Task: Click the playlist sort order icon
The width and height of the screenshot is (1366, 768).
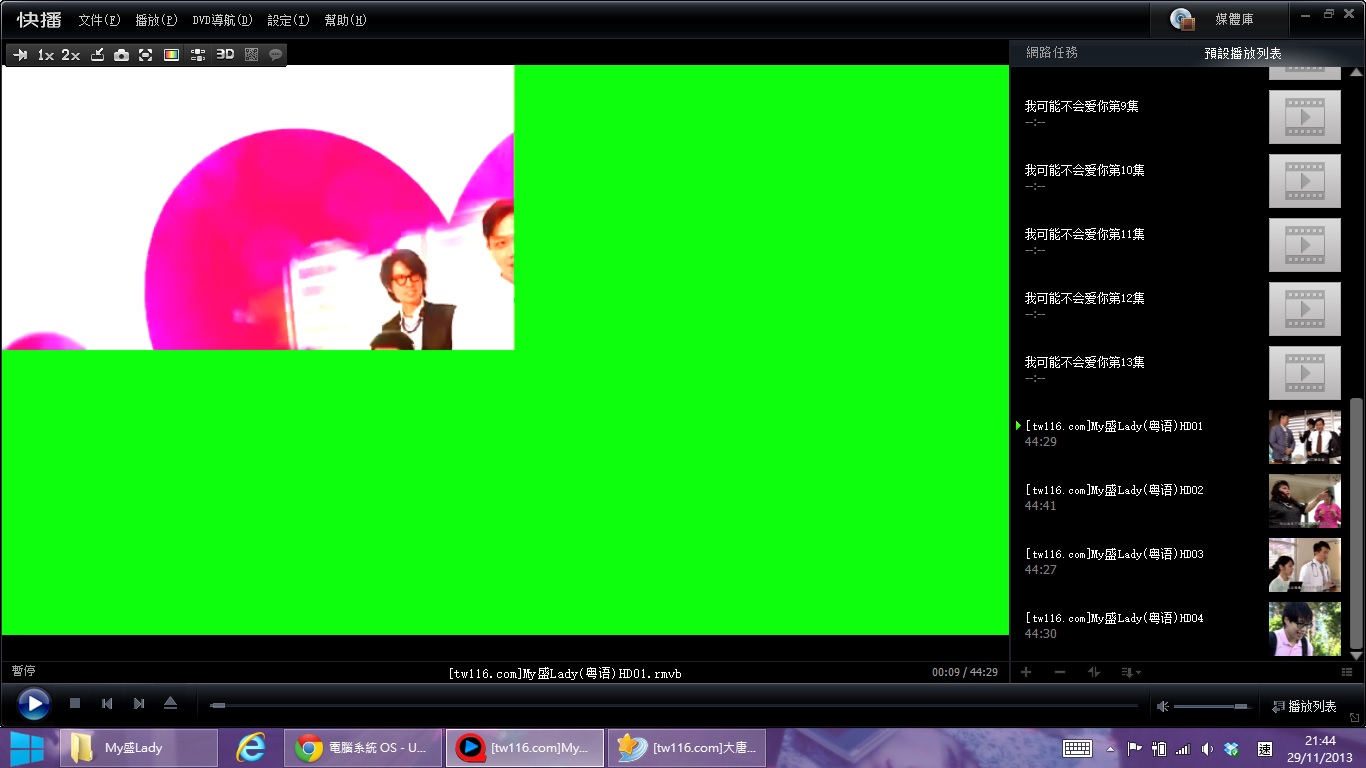Action: tap(1094, 672)
